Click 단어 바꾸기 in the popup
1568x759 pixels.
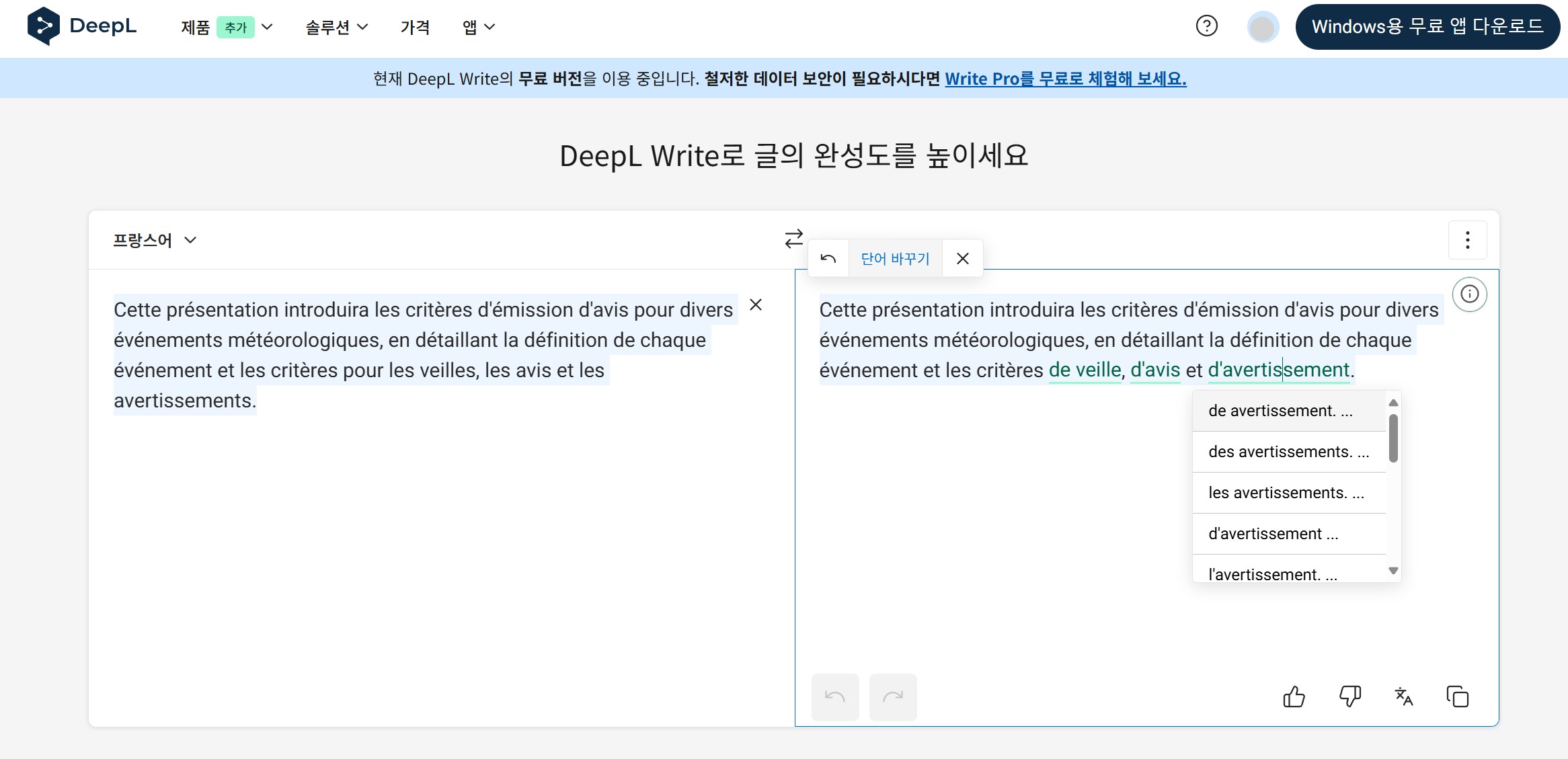tap(895, 258)
